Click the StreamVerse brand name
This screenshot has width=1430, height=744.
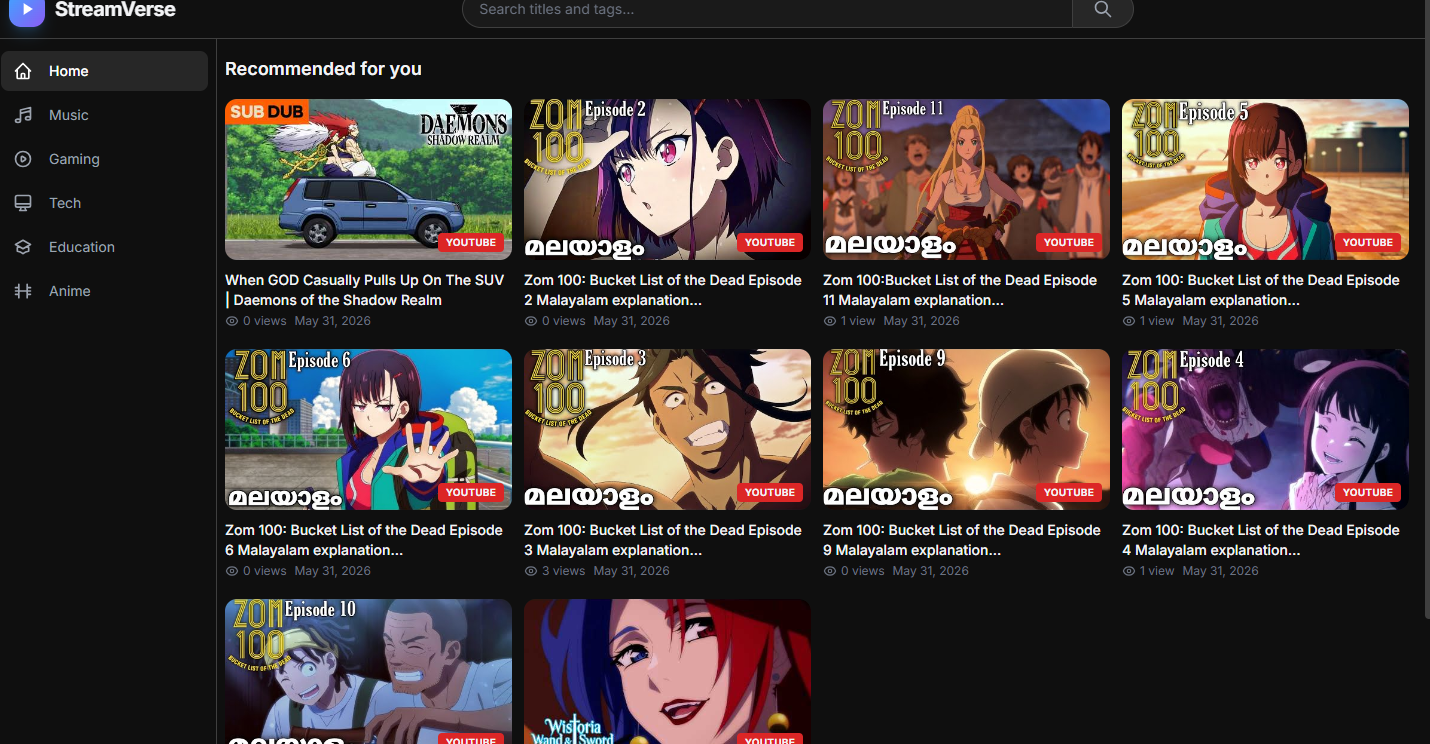click(115, 10)
